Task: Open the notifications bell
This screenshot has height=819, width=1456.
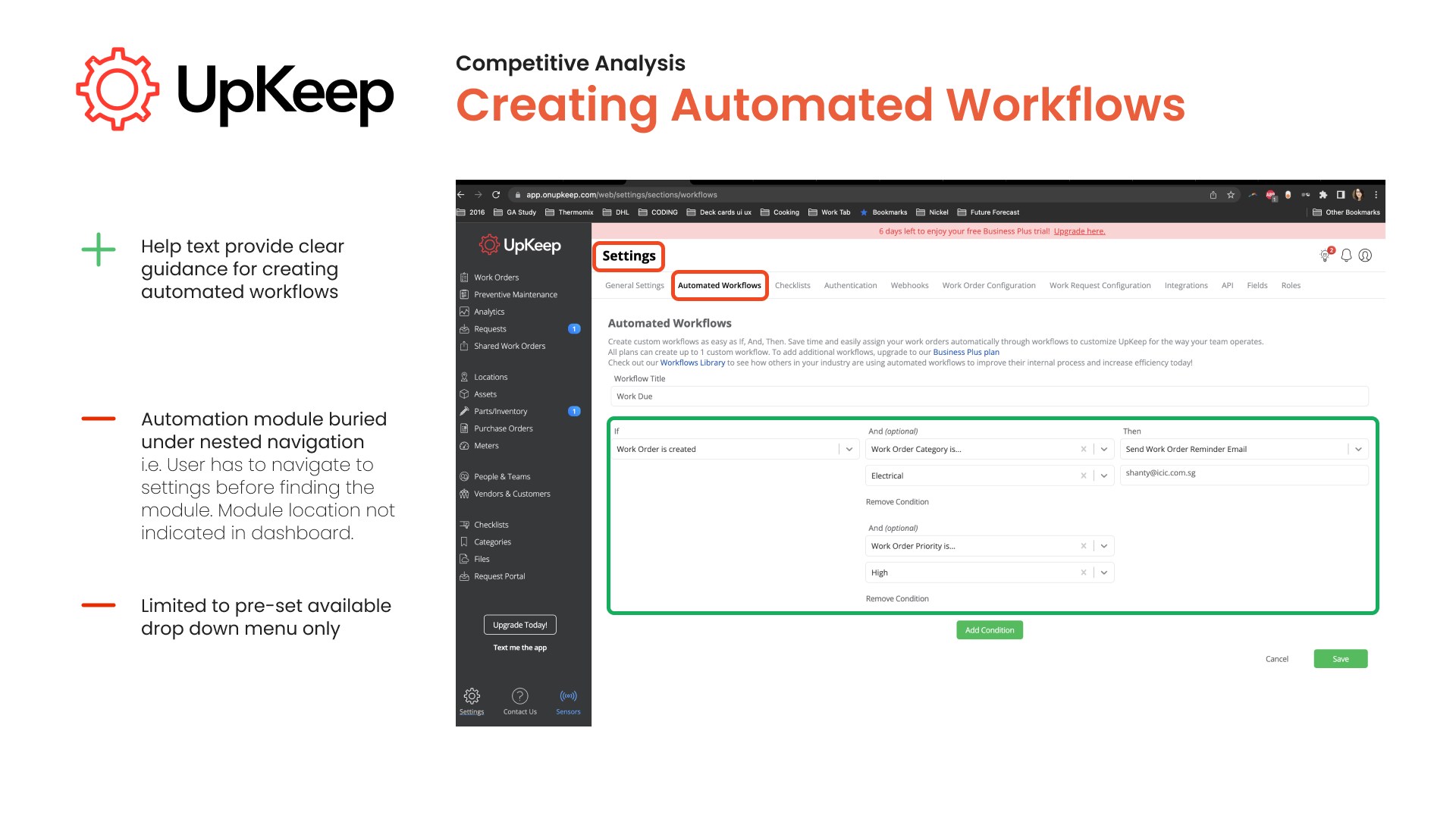Action: click(x=1346, y=256)
